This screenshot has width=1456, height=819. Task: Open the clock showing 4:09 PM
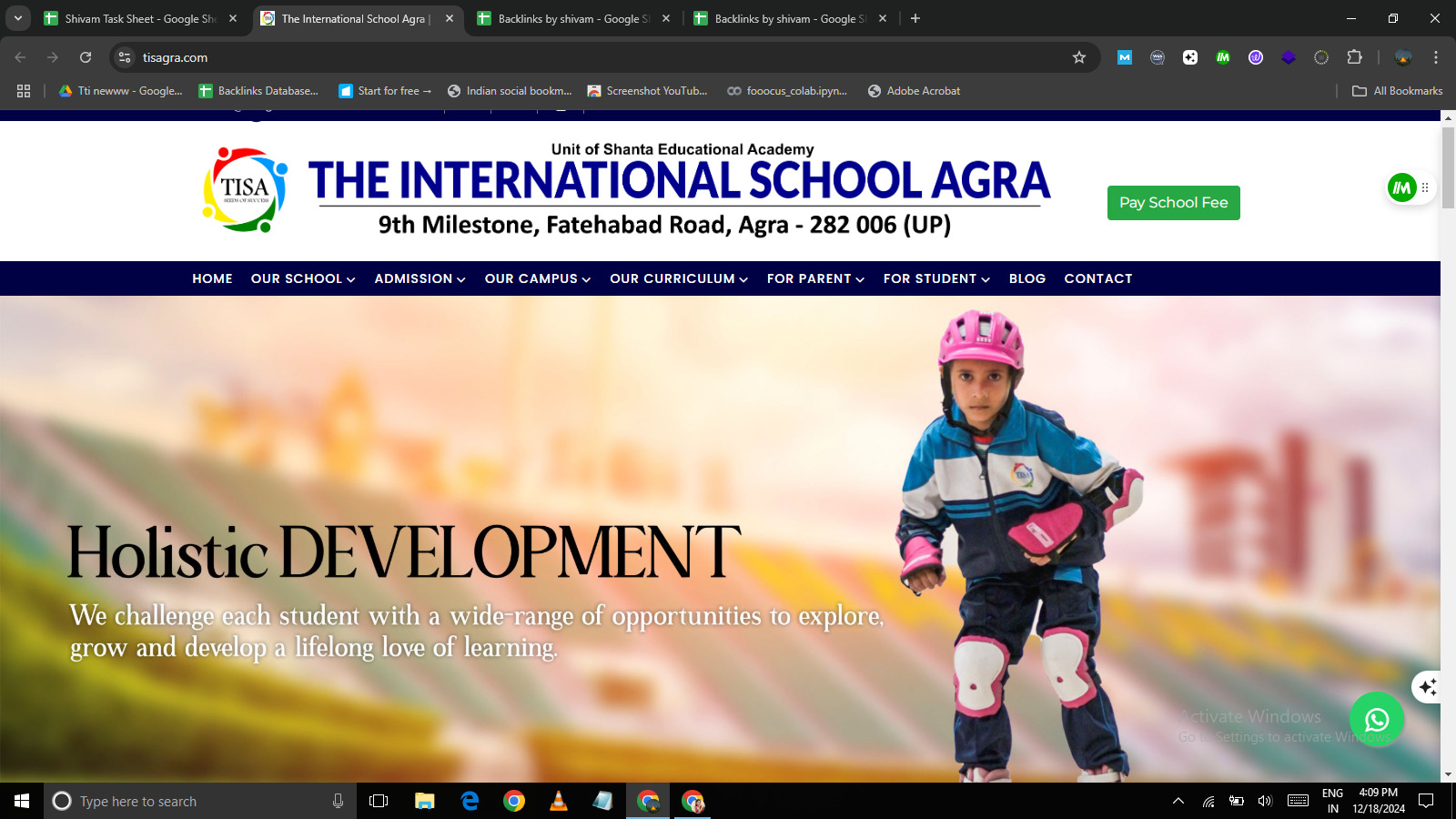1378,801
